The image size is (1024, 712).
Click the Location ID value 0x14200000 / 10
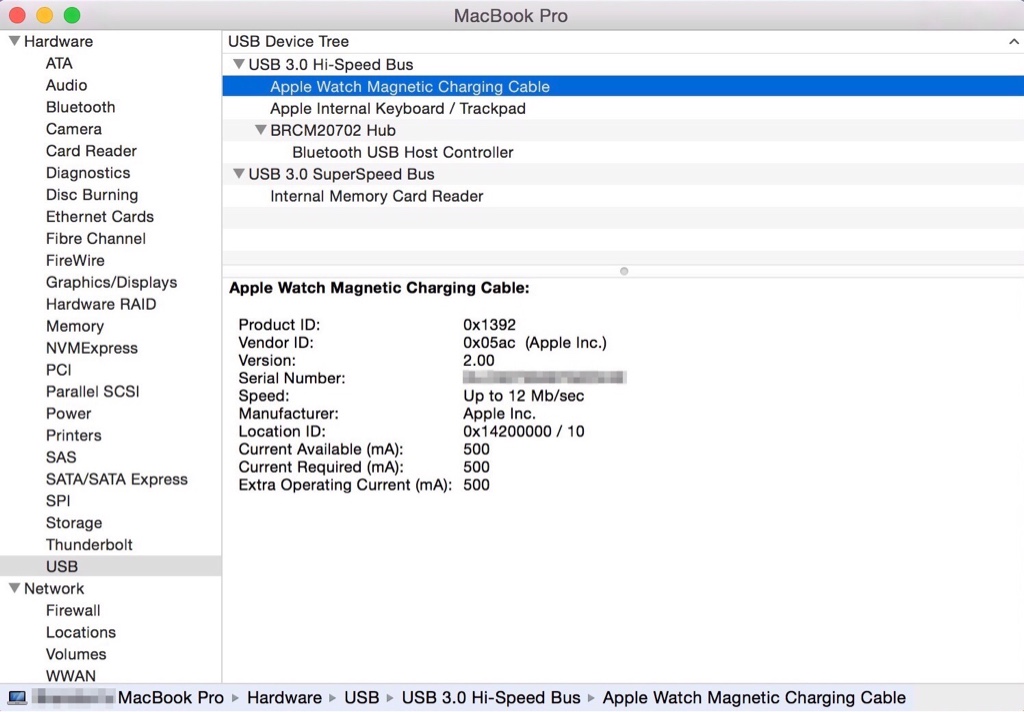[x=523, y=431]
